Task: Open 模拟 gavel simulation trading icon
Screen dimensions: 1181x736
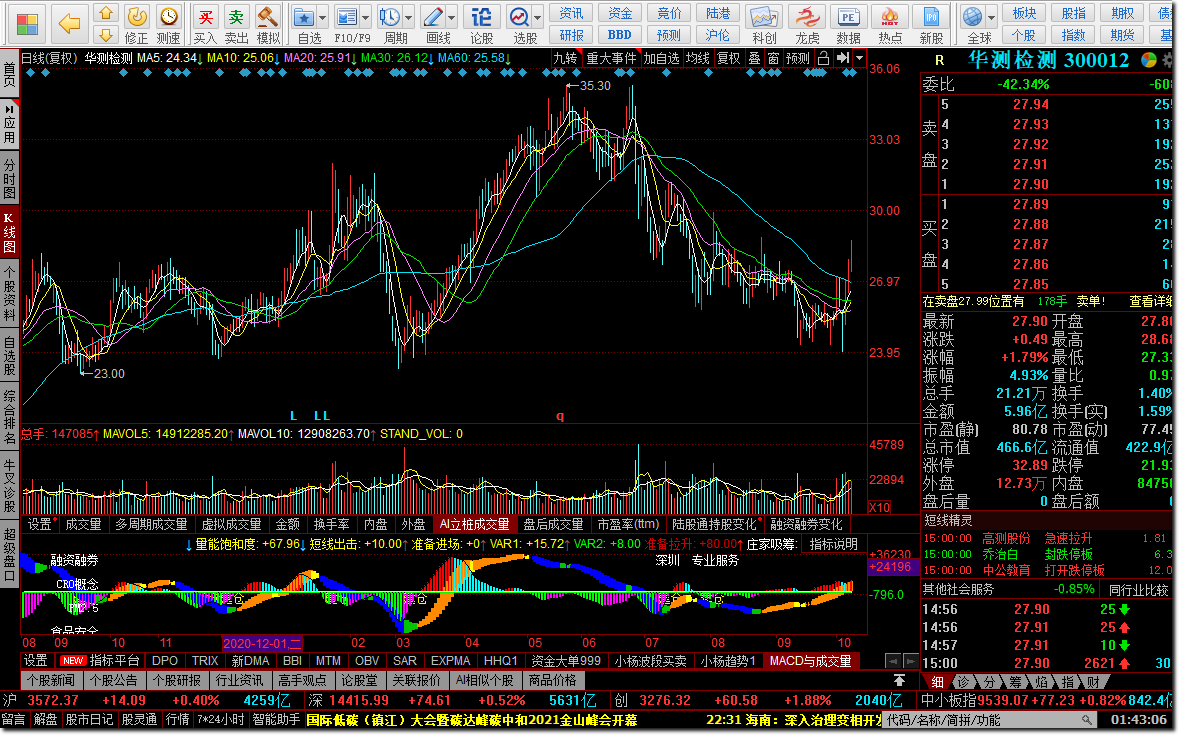Action: click(267, 17)
